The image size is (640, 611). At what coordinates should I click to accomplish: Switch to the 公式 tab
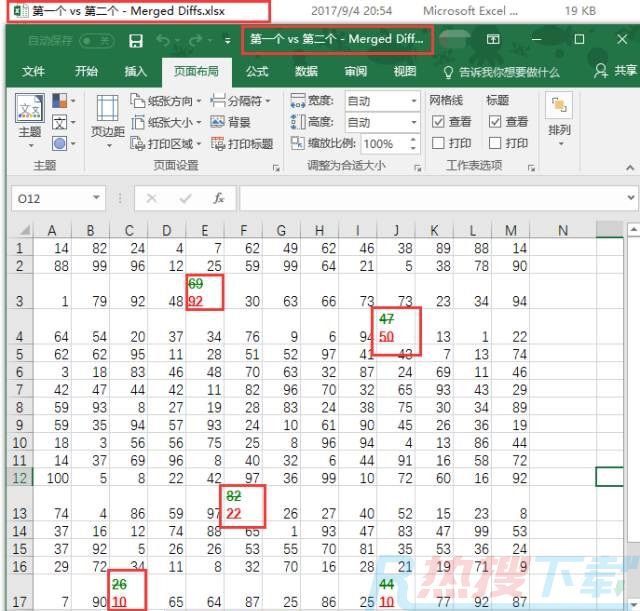(x=257, y=71)
